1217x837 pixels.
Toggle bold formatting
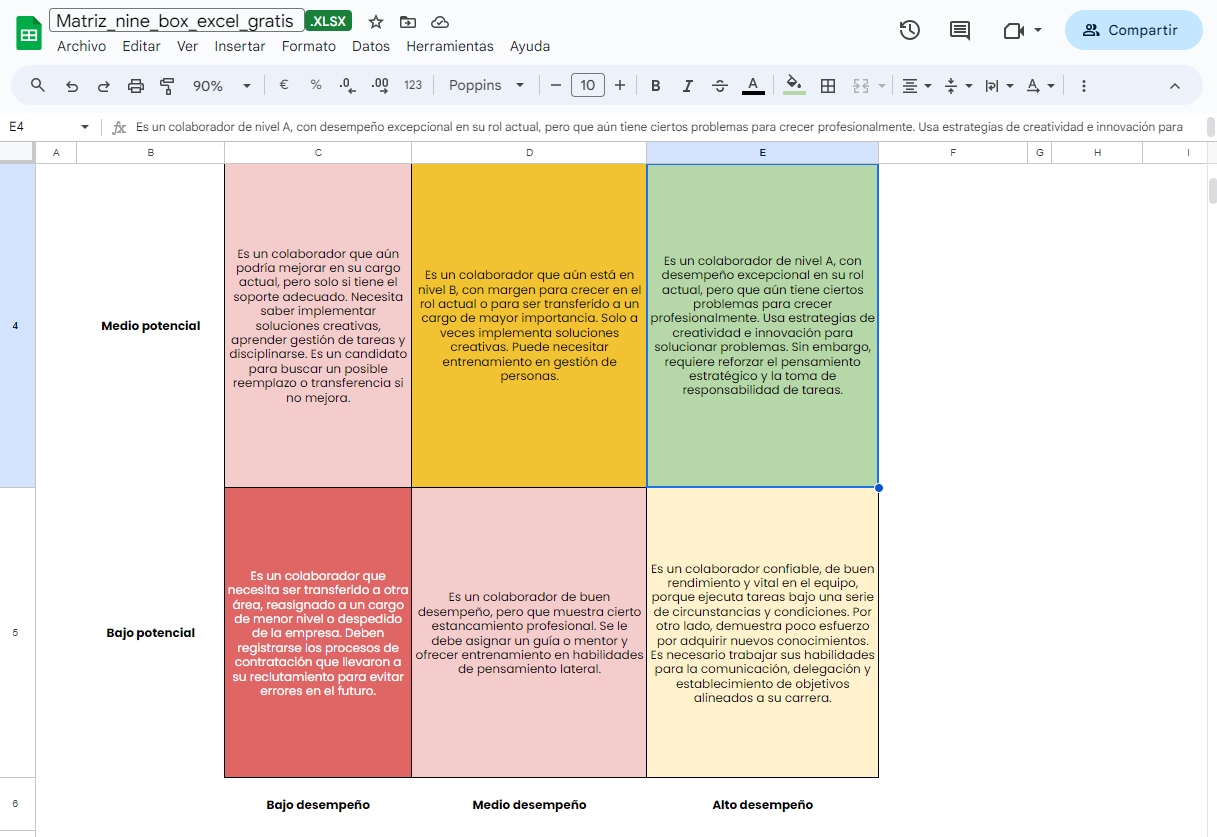pos(655,85)
